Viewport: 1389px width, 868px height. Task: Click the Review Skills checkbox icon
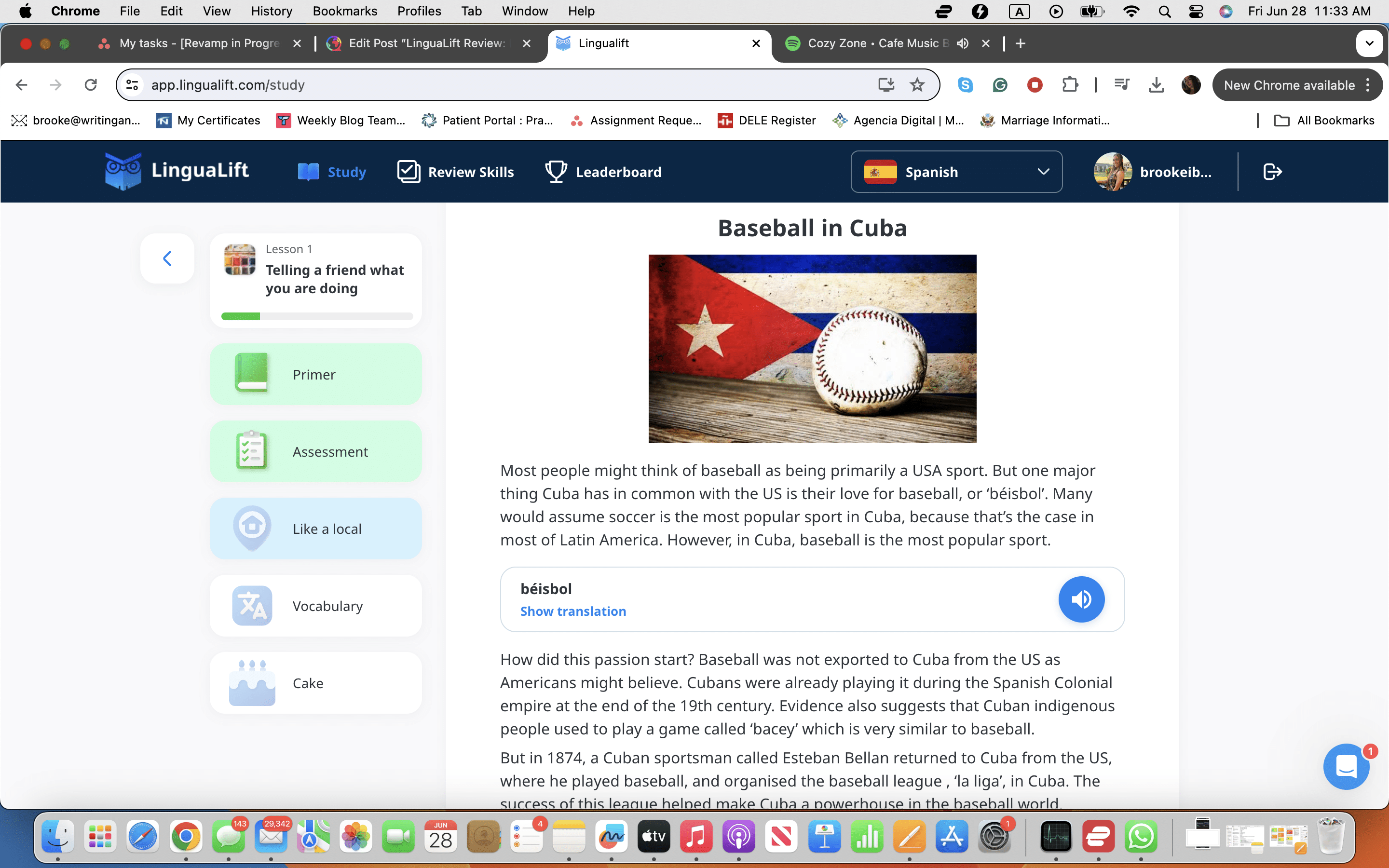coord(409,172)
